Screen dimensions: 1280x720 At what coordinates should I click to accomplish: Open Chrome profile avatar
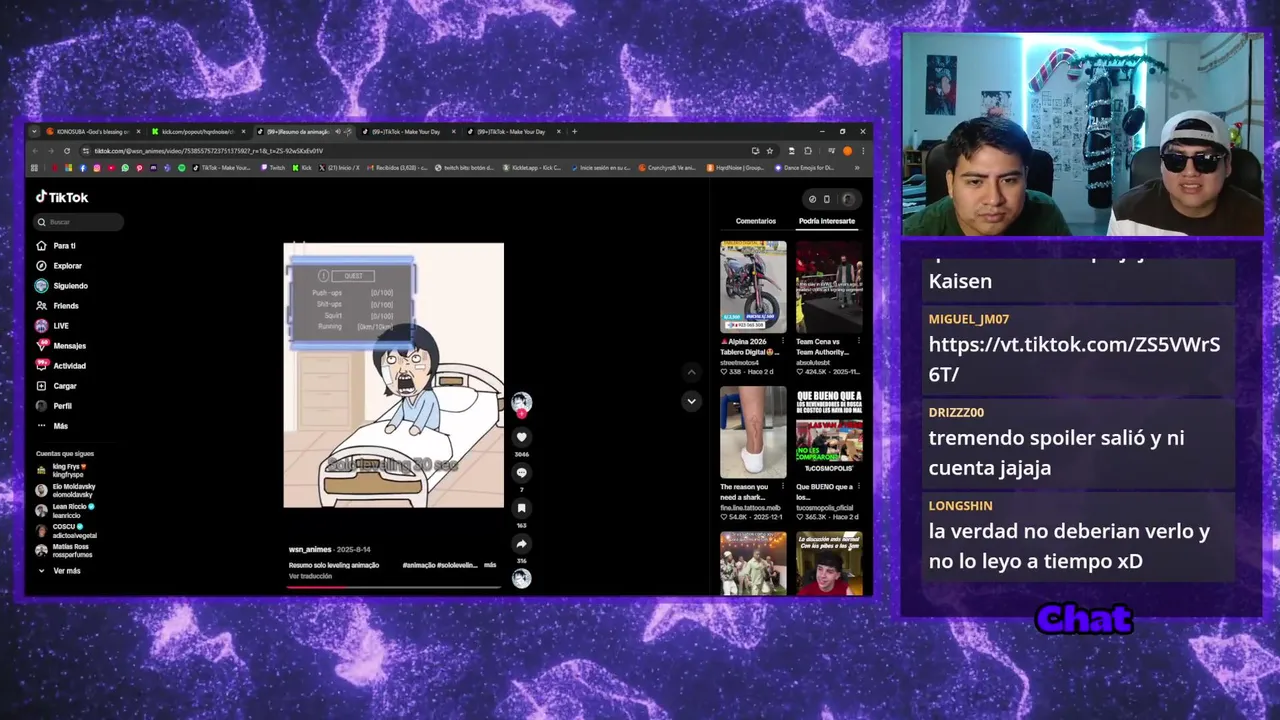click(848, 151)
